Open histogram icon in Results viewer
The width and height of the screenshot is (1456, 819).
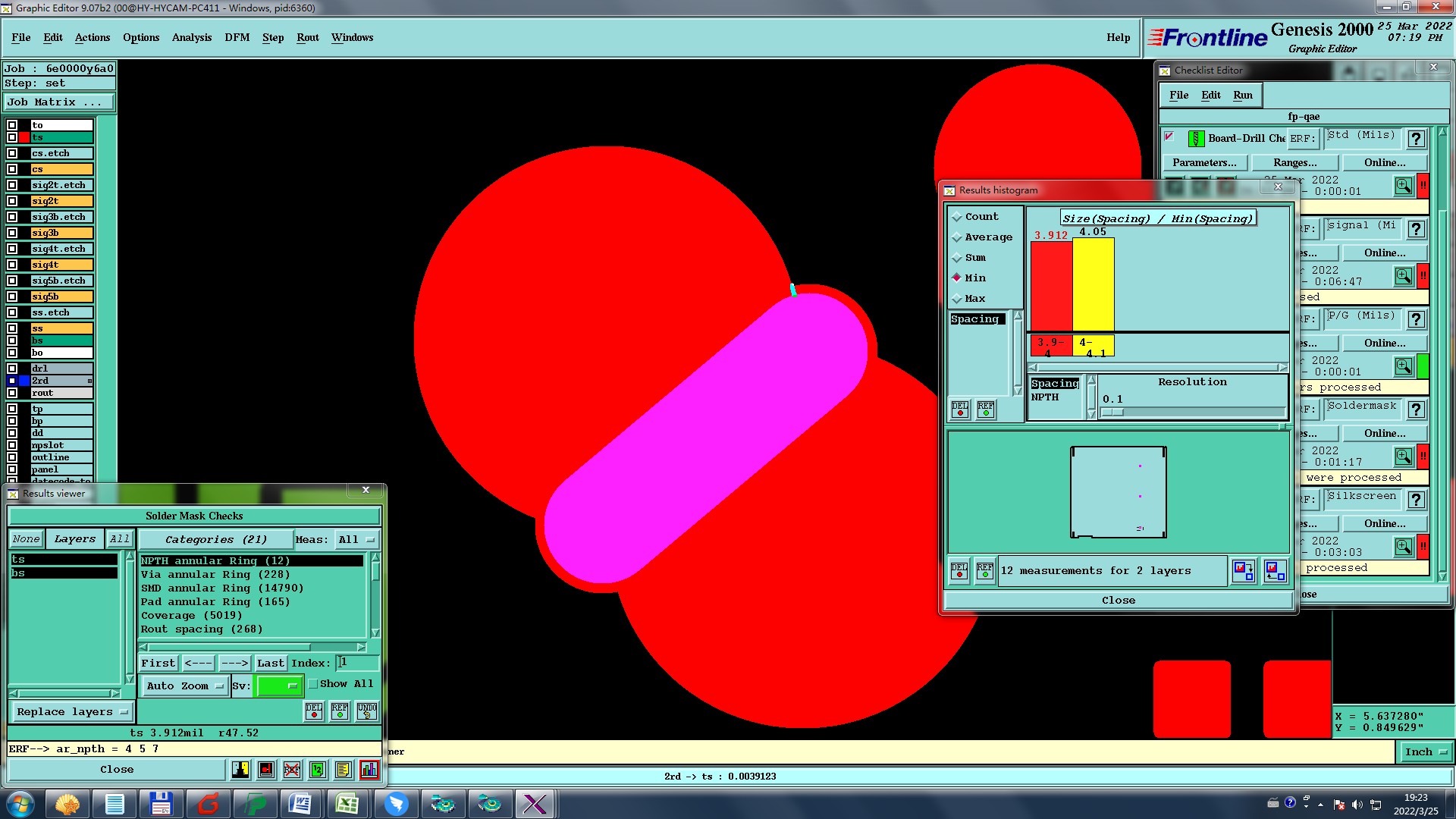pos(369,770)
